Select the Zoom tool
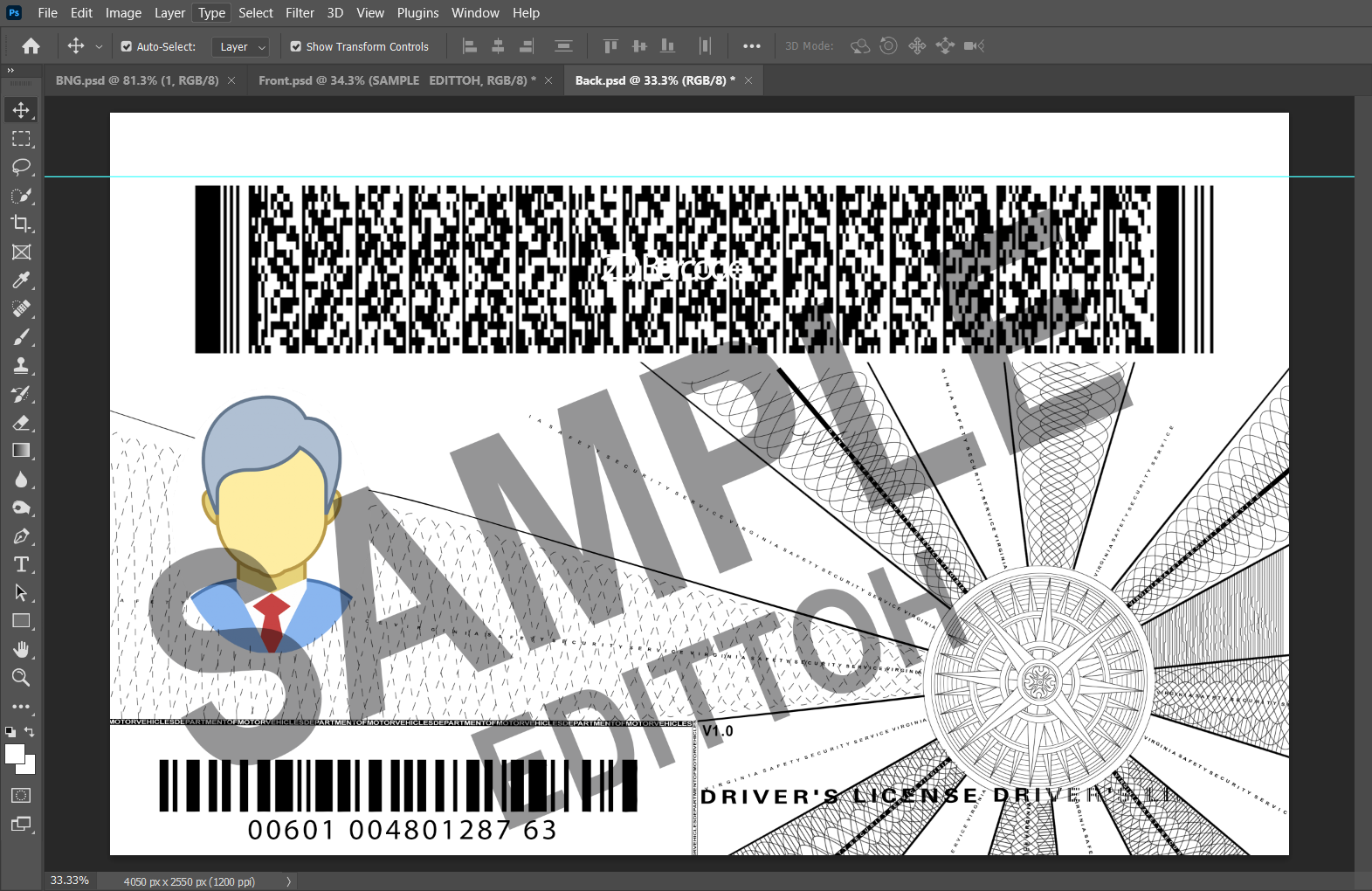Image resolution: width=1372 pixels, height=891 pixels. (x=21, y=678)
